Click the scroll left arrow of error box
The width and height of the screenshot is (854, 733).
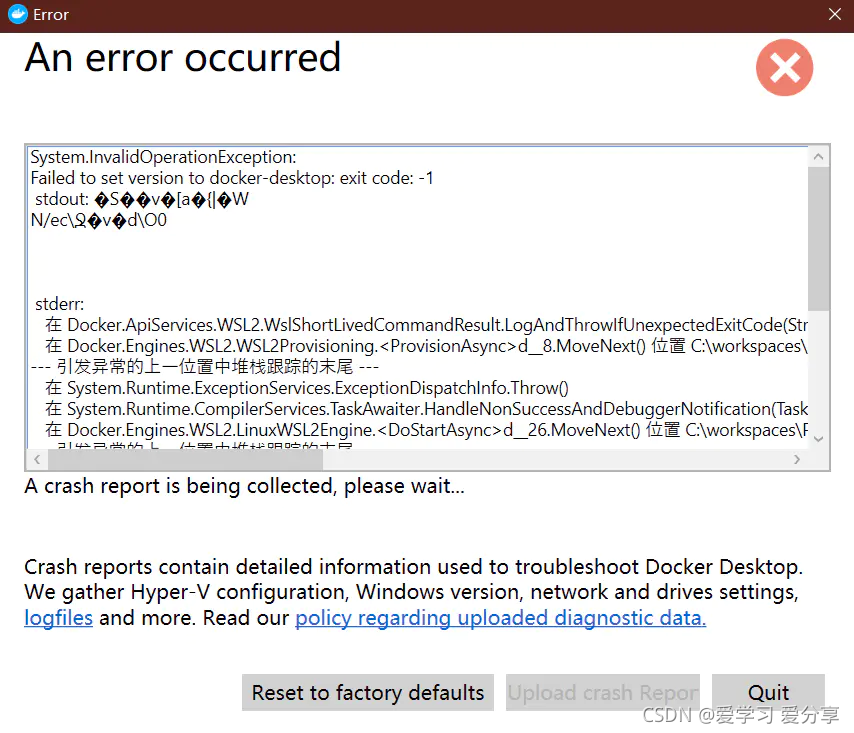(37, 459)
